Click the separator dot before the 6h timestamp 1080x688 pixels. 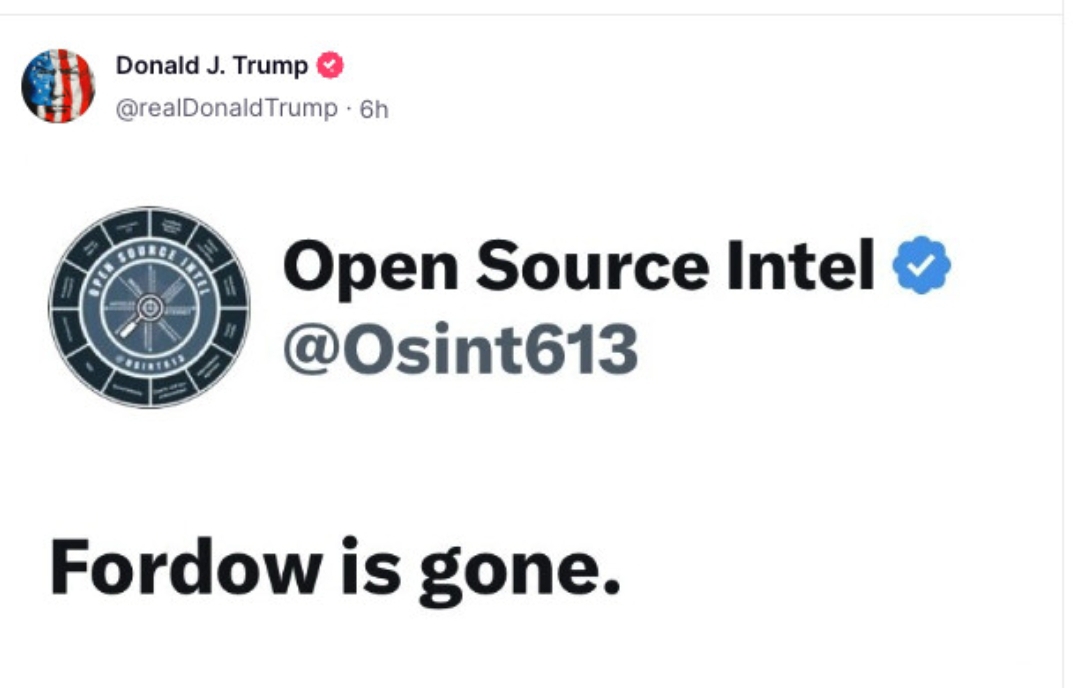pos(349,109)
